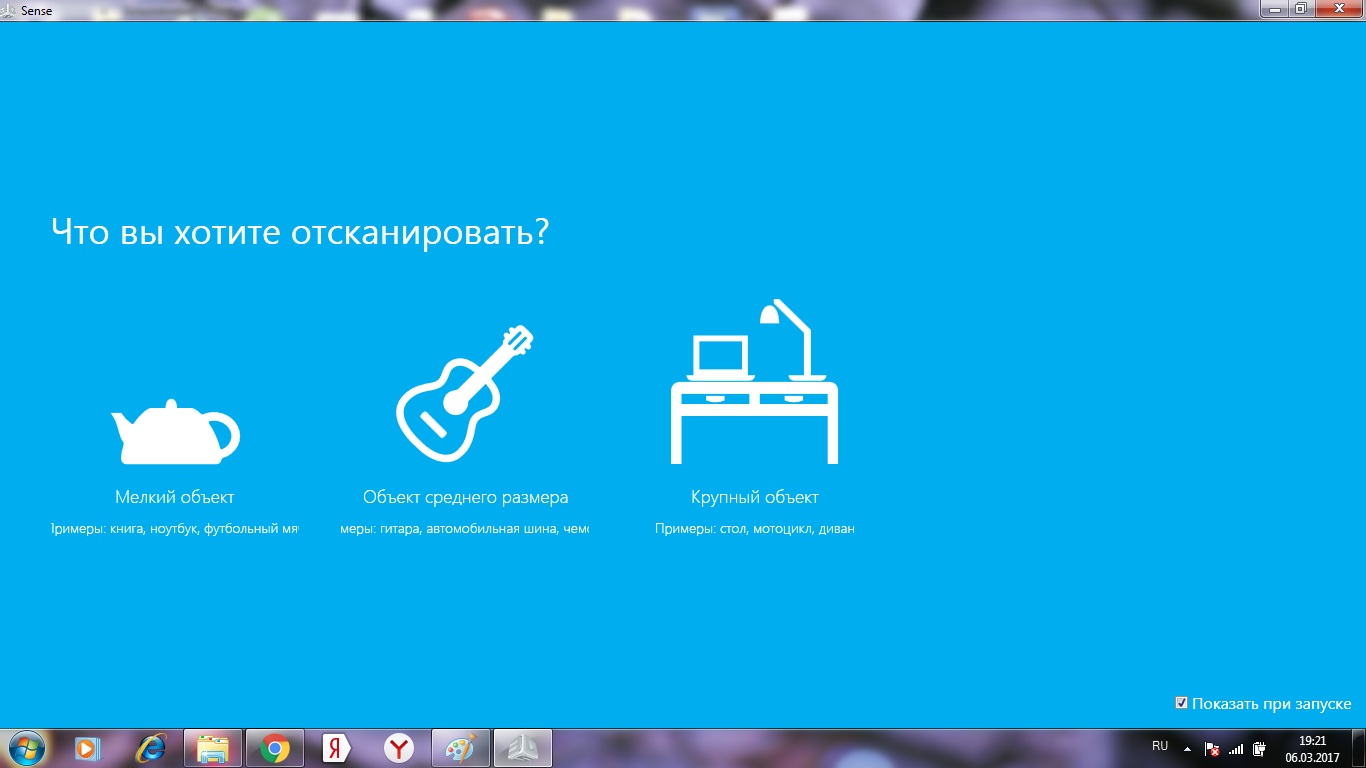The width and height of the screenshot is (1366, 768).
Task: Click the Объект среднего размера label
Action: tap(466, 497)
